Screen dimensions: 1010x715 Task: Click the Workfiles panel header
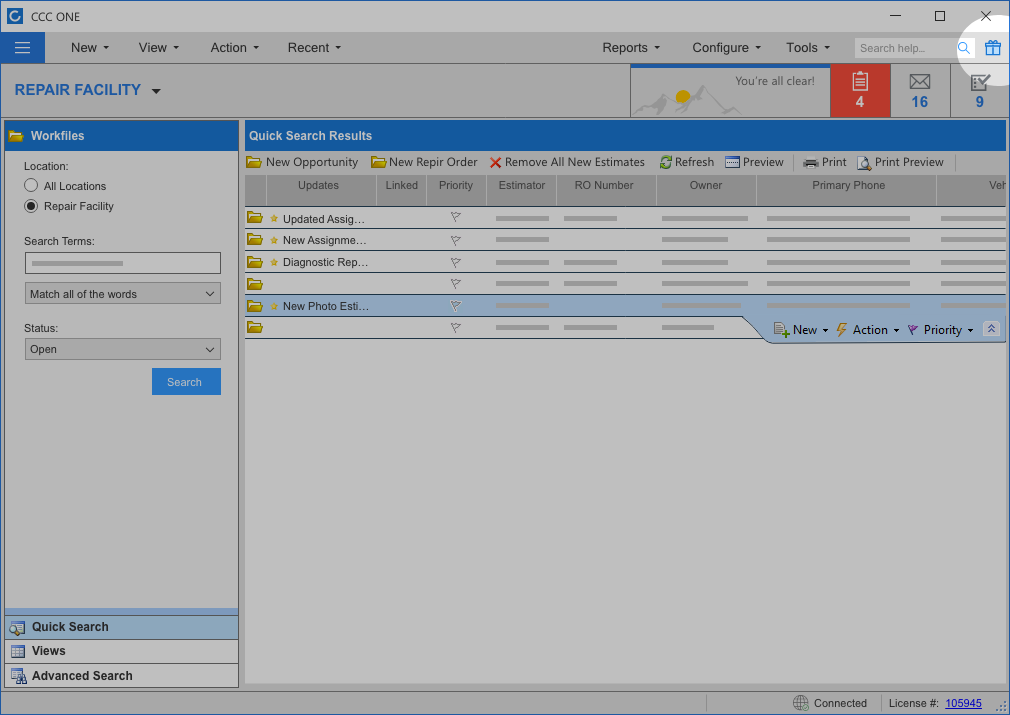[122, 136]
